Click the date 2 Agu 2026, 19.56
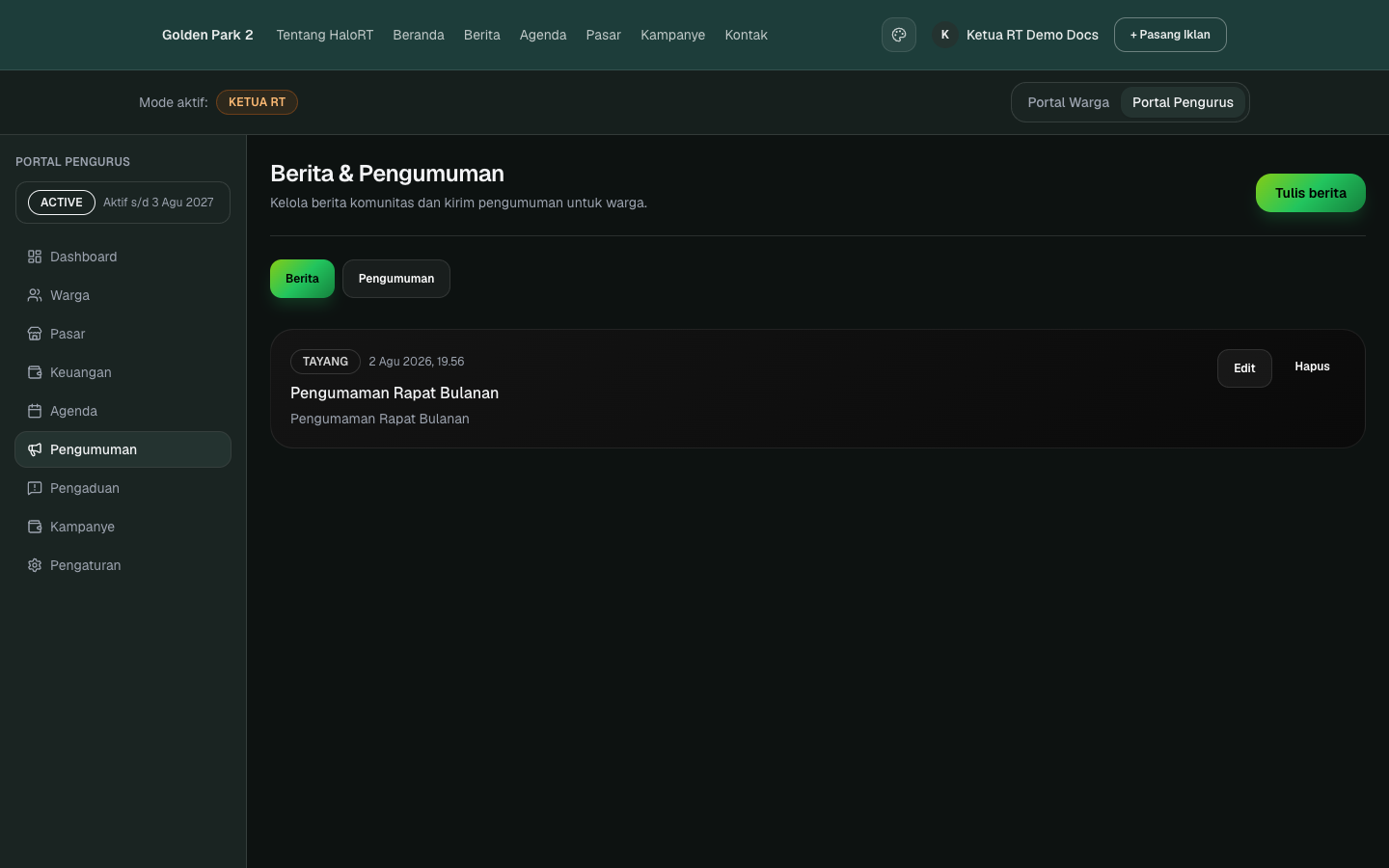The height and width of the screenshot is (868, 1389). [x=417, y=362]
